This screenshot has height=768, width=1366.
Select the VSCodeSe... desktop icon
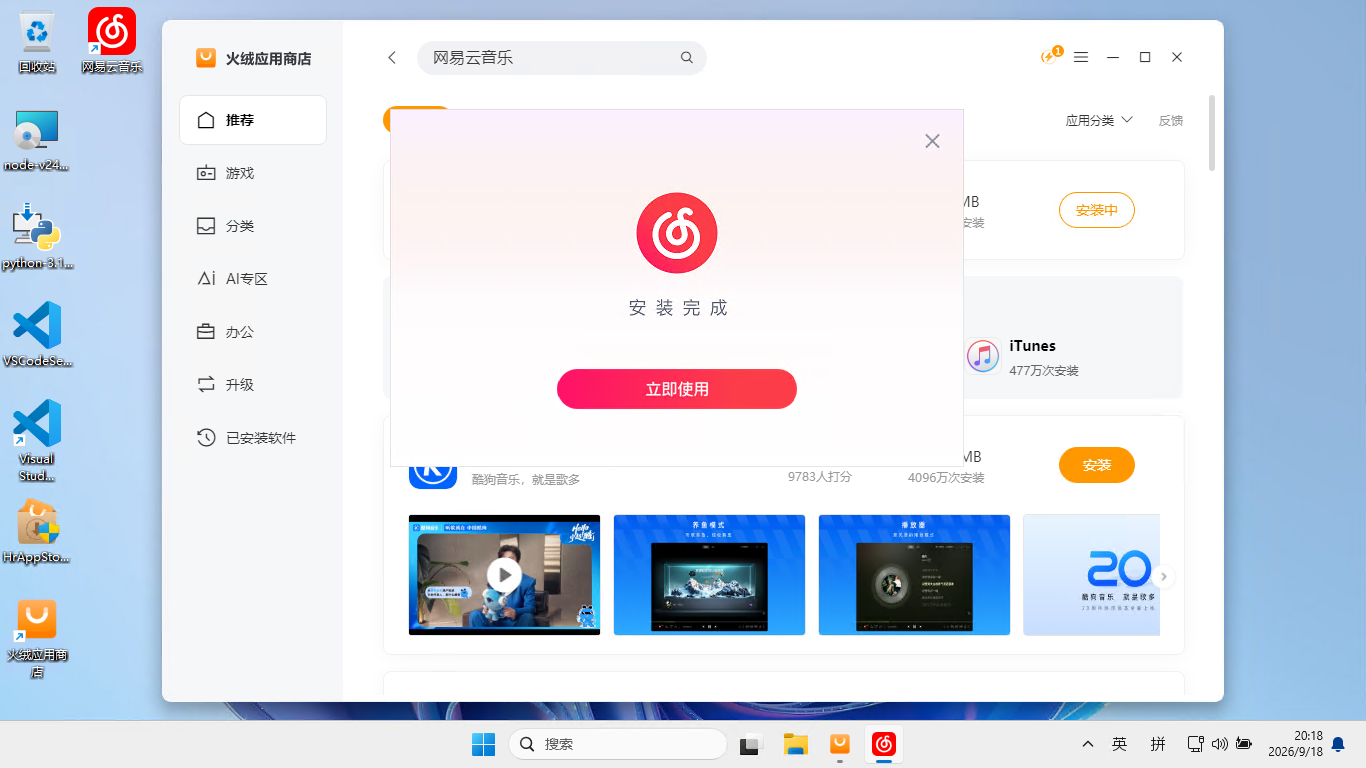37,336
